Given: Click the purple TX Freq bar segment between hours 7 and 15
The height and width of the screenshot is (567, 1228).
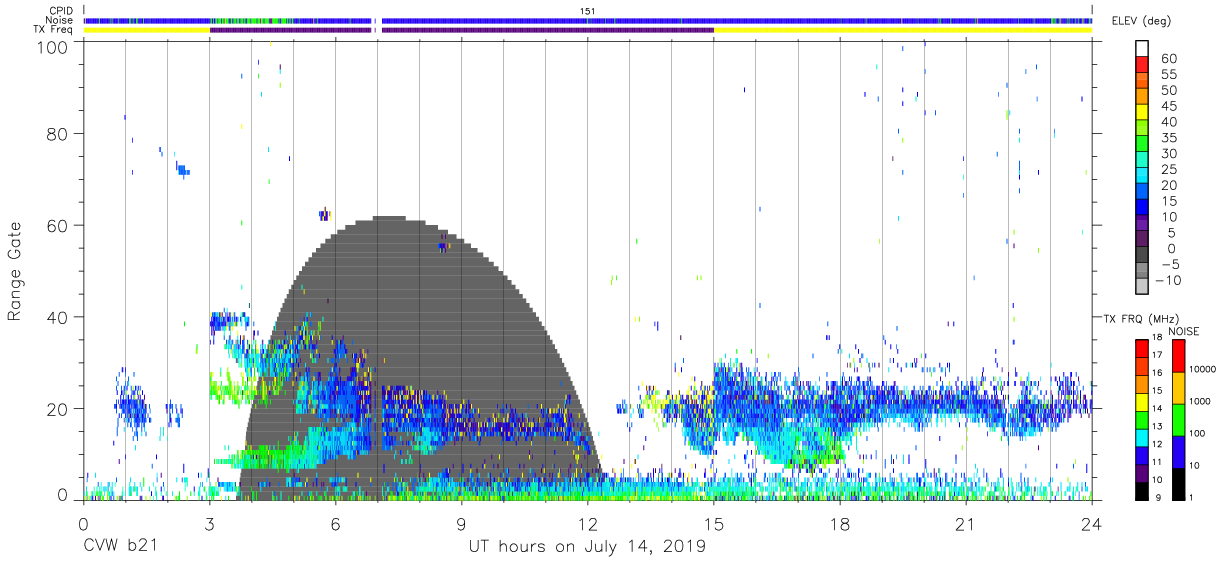Looking at the screenshot, I should (548, 30).
